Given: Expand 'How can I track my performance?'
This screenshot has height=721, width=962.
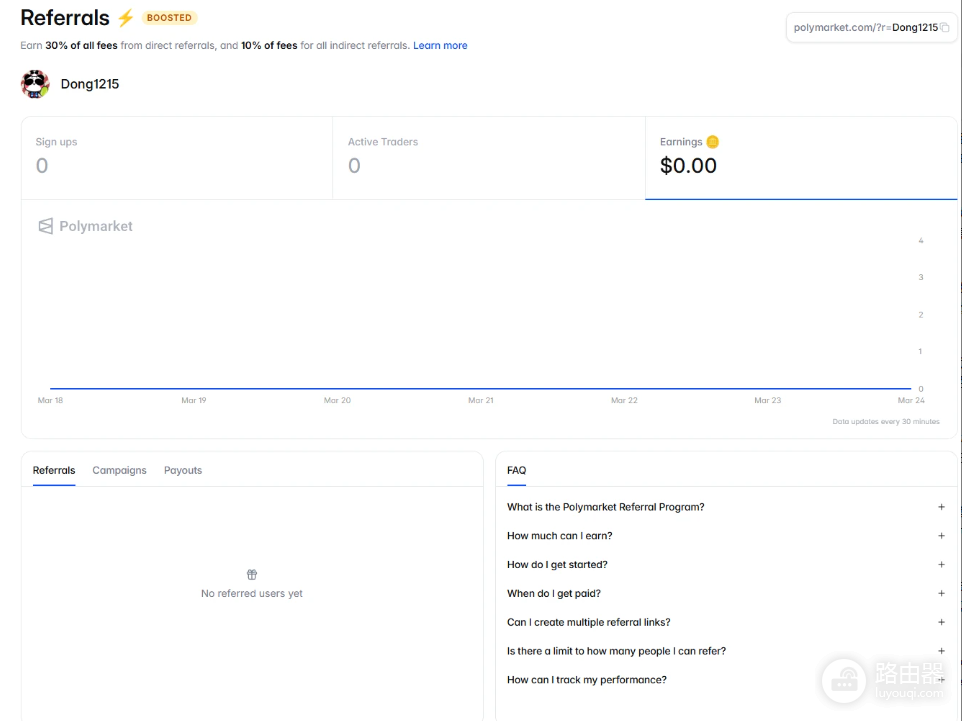Looking at the screenshot, I should [726, 680].
